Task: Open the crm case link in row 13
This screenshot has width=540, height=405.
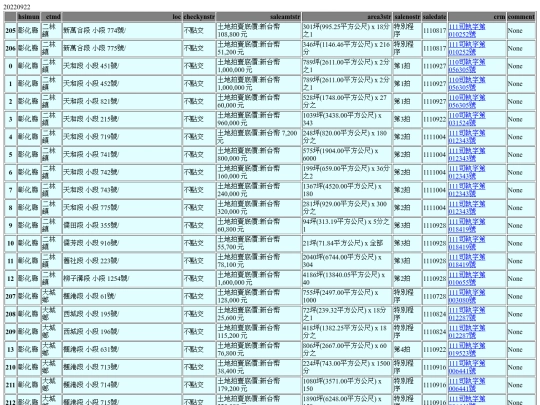Action: [x=467, y=350]
